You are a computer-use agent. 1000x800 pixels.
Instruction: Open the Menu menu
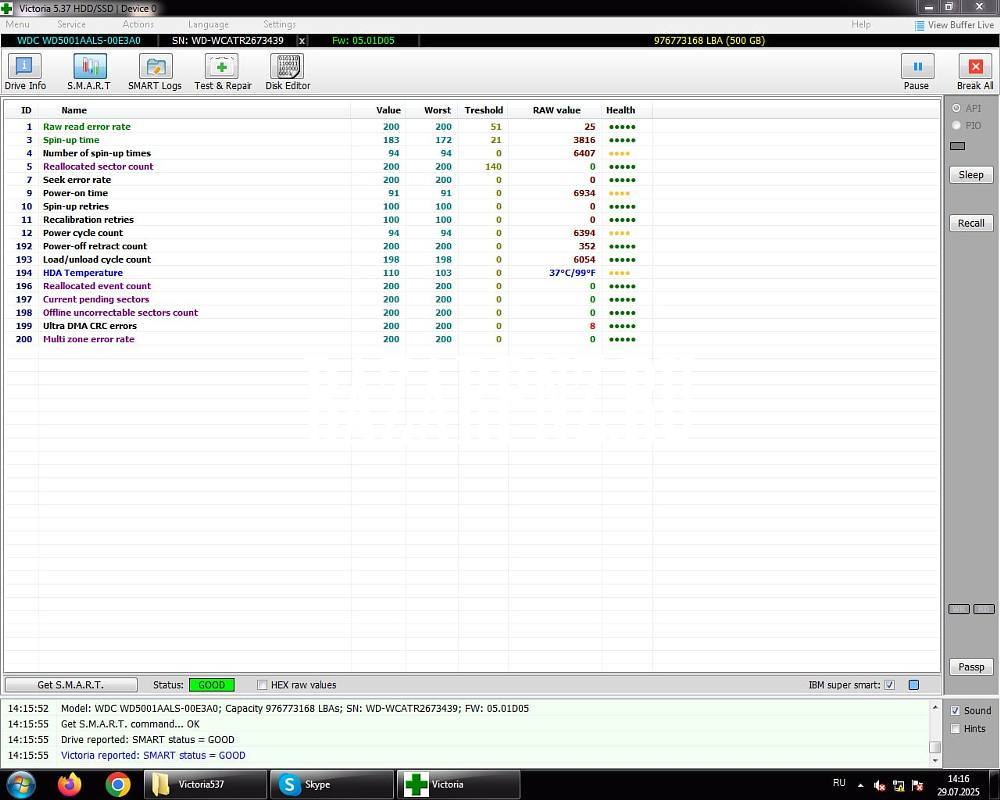click(17, 24)
